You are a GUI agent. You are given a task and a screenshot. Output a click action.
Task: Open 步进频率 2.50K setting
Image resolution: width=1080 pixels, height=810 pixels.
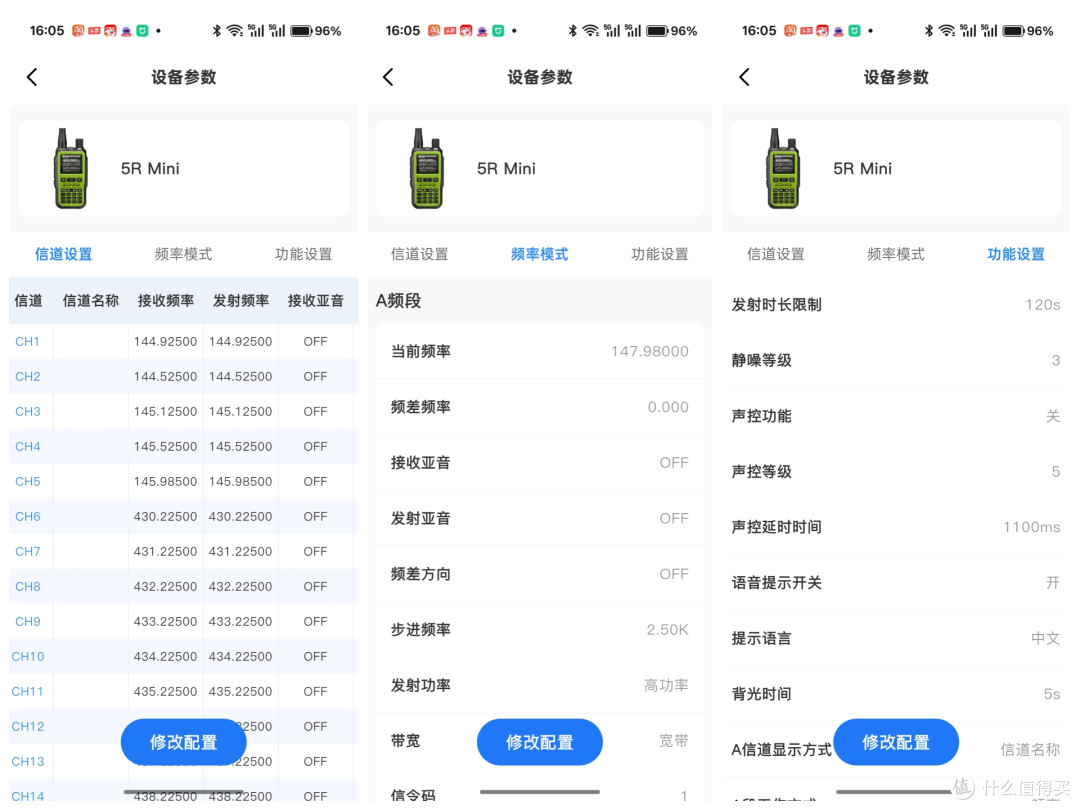tap(539, 630)
